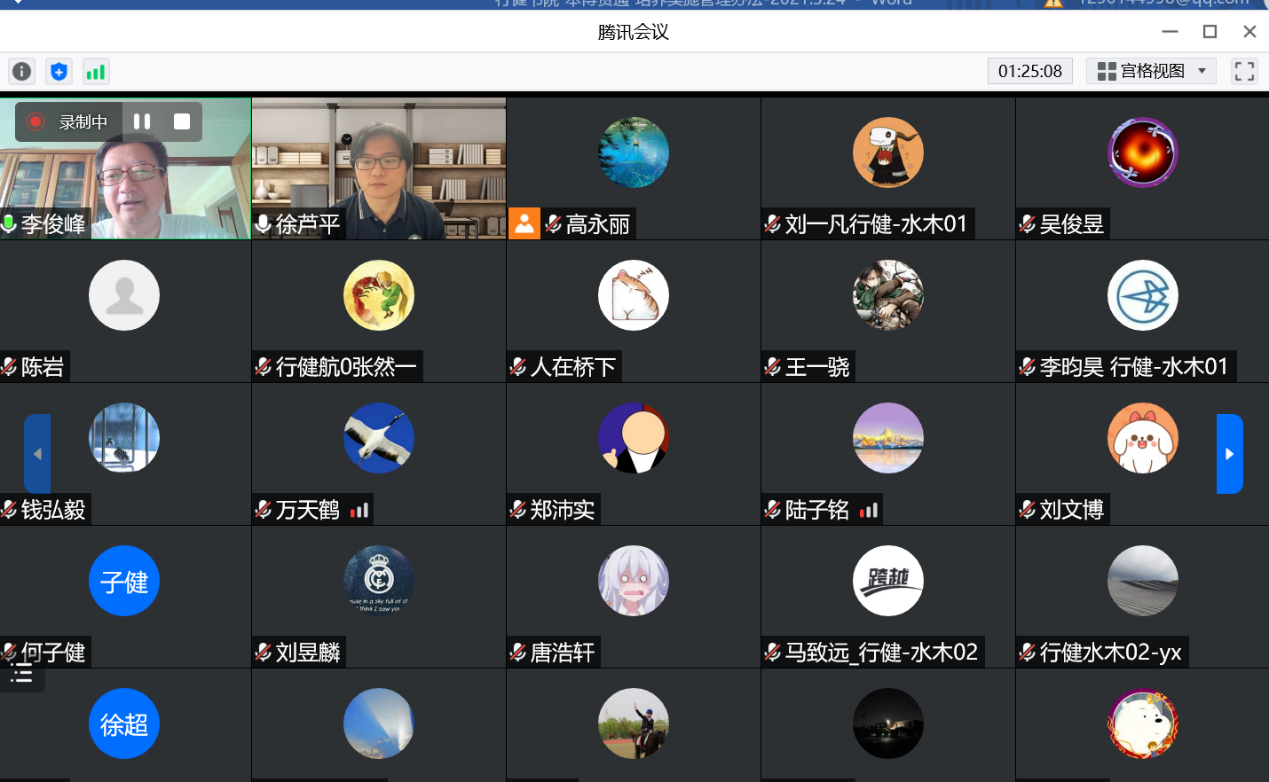Click the security shield icon
Screen dimensions: 1269x782
[x=58, y=71]
